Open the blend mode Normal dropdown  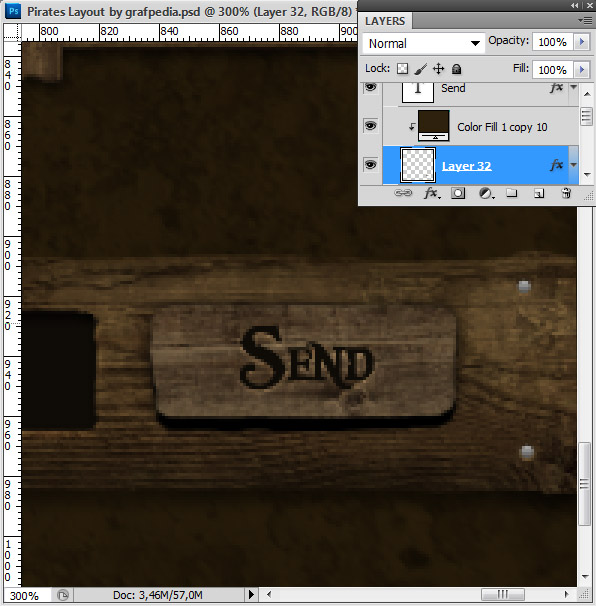[x=424, y=43]
